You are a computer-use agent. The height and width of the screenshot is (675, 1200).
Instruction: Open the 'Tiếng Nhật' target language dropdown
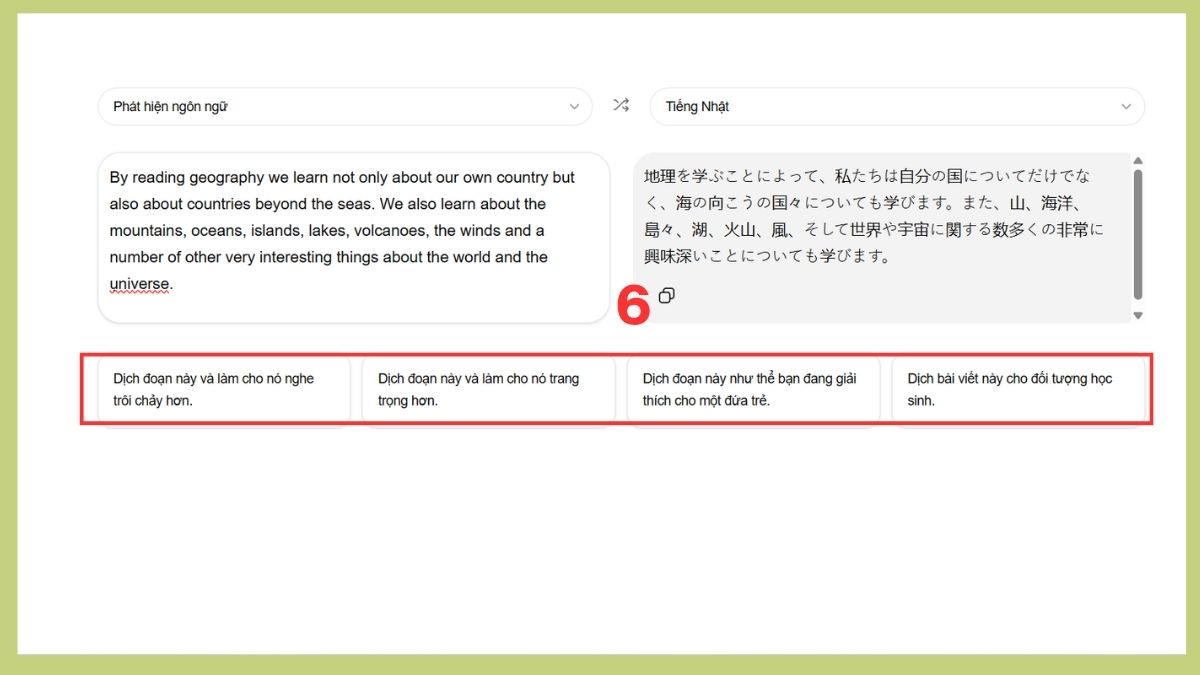point(897,106)
